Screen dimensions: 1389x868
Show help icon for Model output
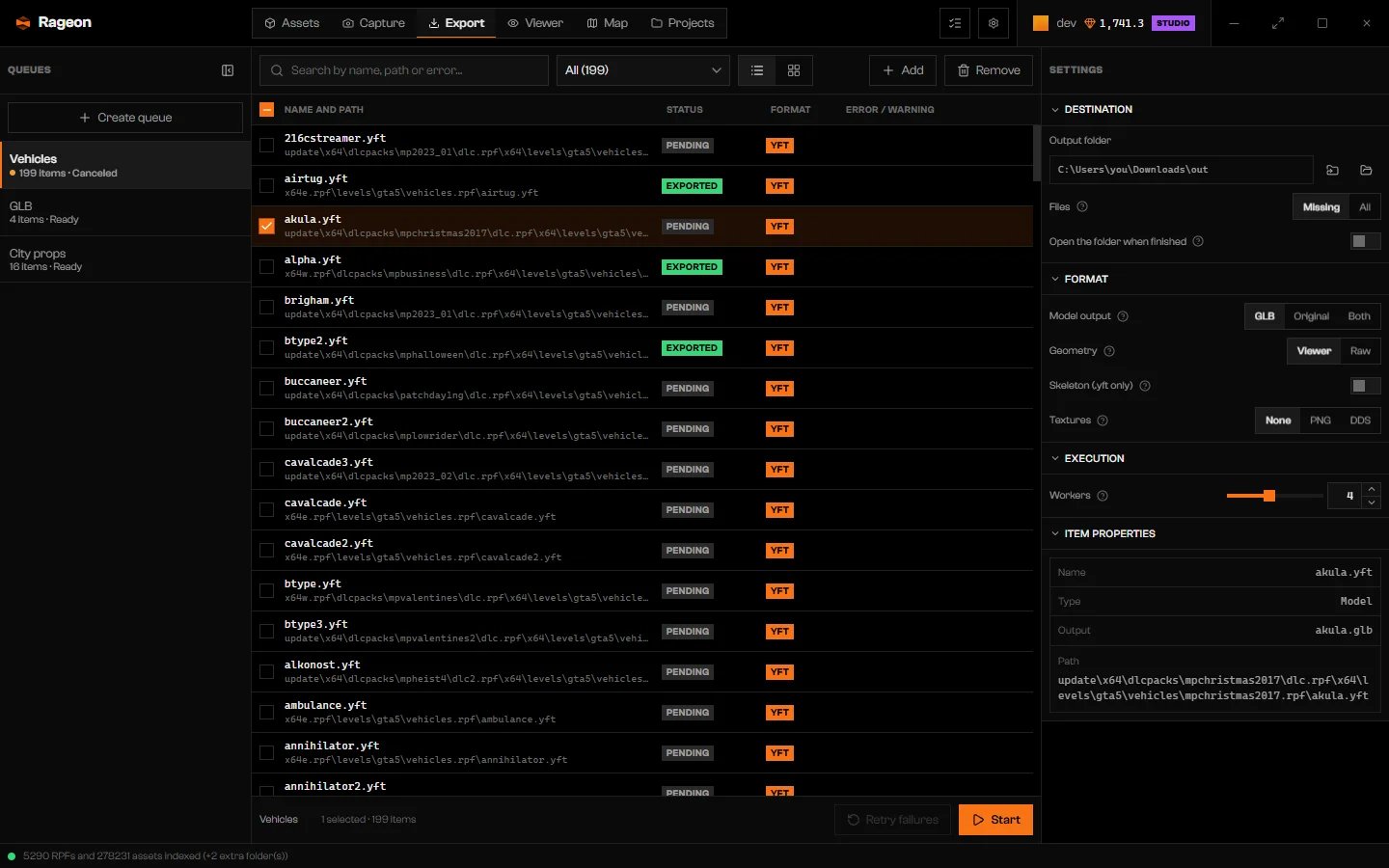tap(1123, 316)
